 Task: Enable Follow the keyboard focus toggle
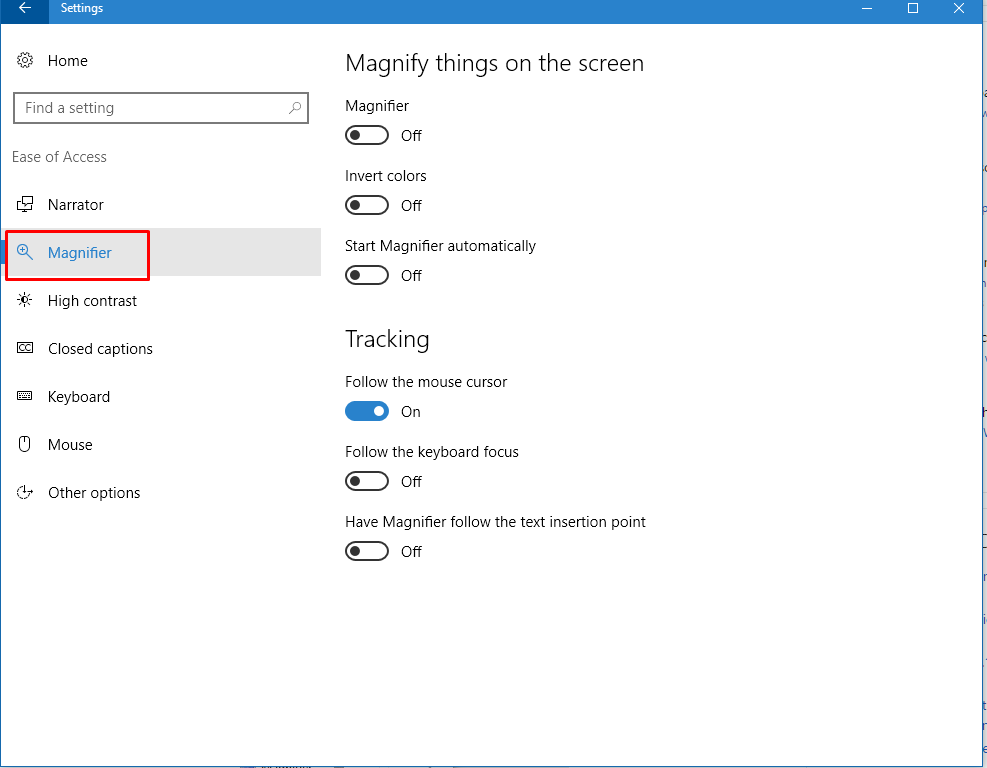tap(367, 482)
